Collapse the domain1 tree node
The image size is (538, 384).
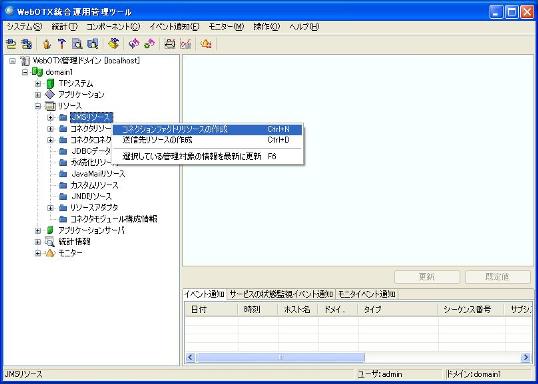point(25,72)
